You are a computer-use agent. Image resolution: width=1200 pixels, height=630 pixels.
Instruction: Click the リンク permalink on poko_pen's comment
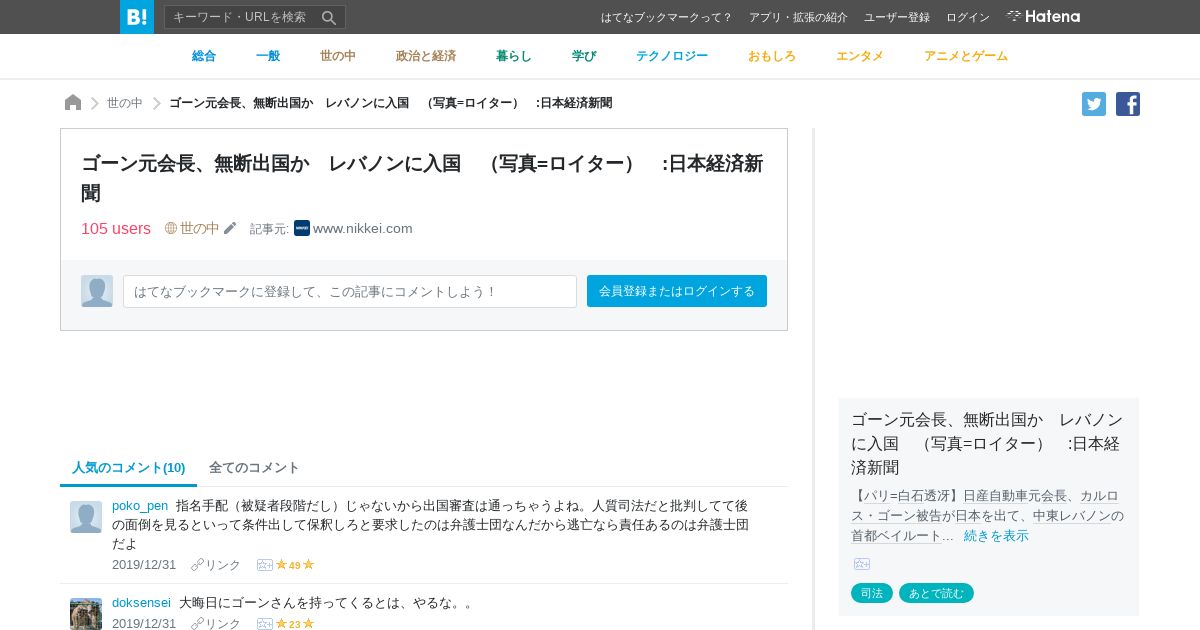pyautogui.click(x=216, y=565)
